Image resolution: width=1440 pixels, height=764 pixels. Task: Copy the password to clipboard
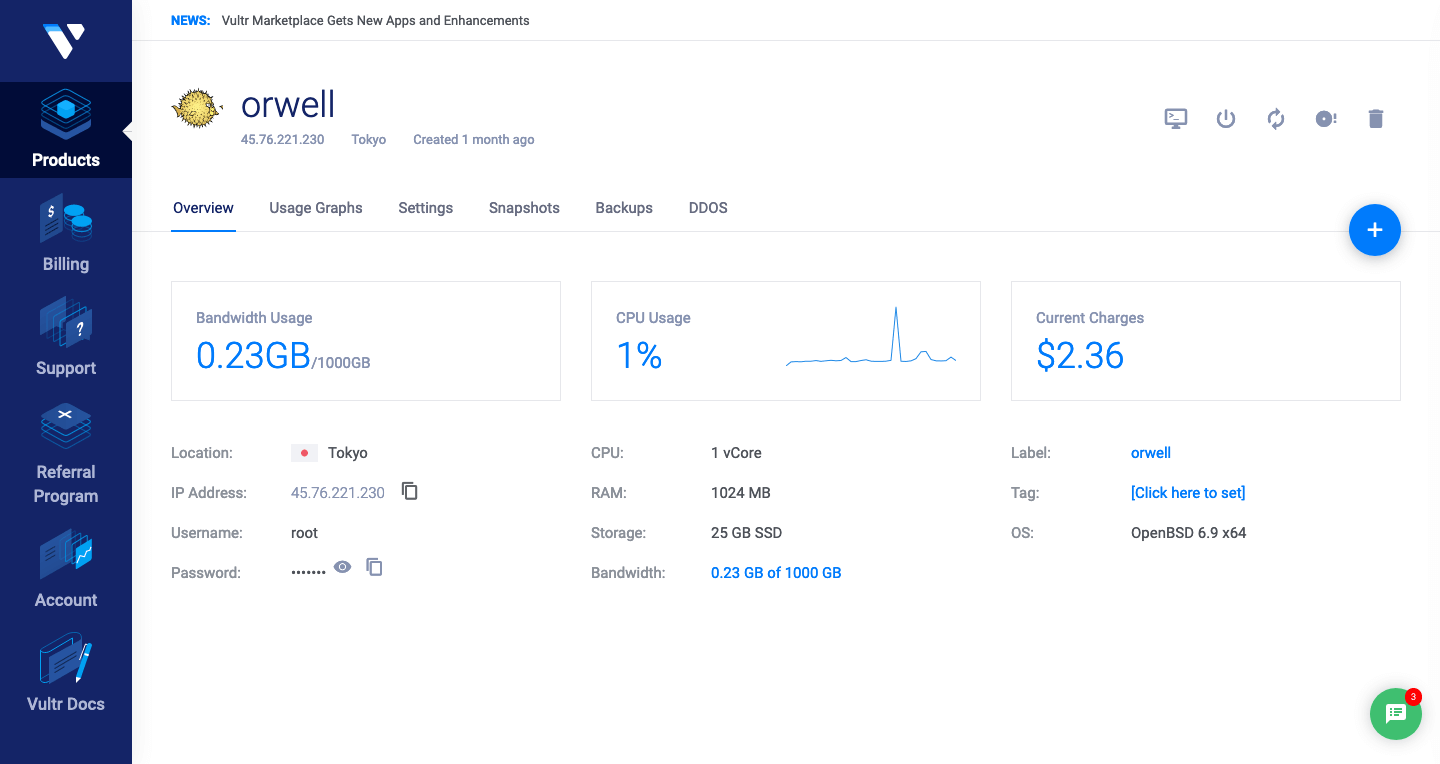[x=374, y=567]
